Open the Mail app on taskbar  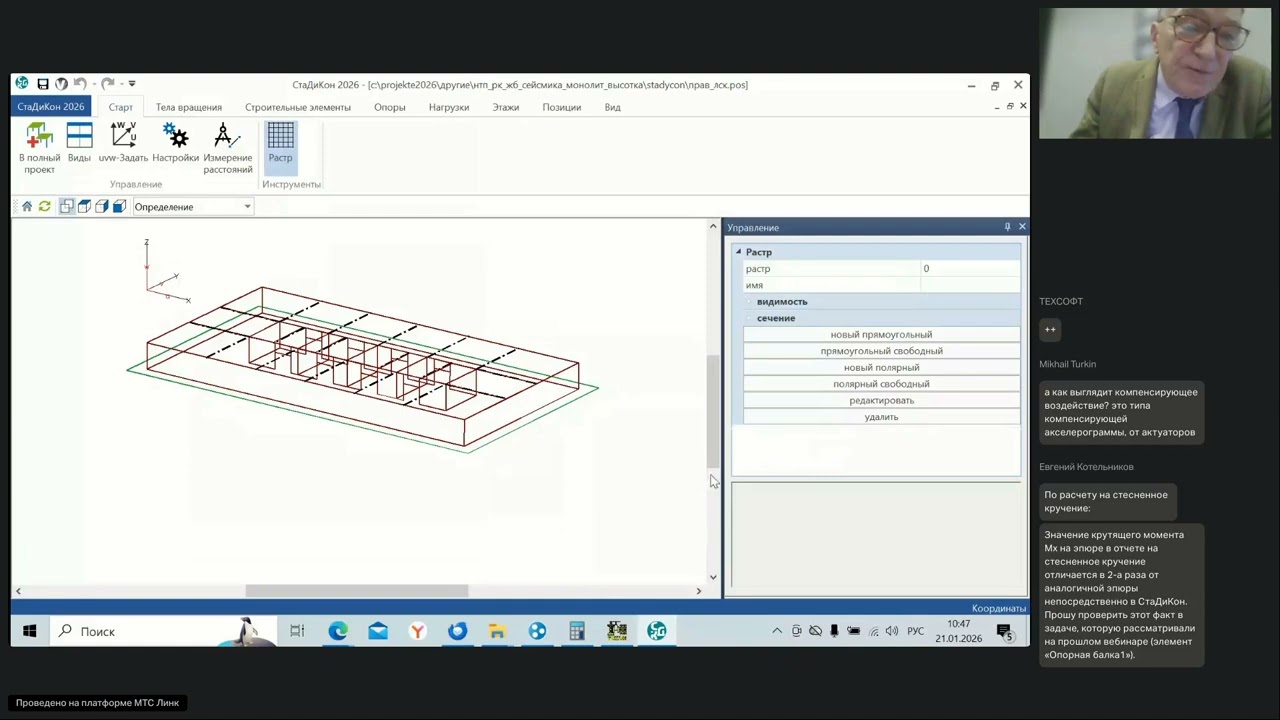coord(378,631)
